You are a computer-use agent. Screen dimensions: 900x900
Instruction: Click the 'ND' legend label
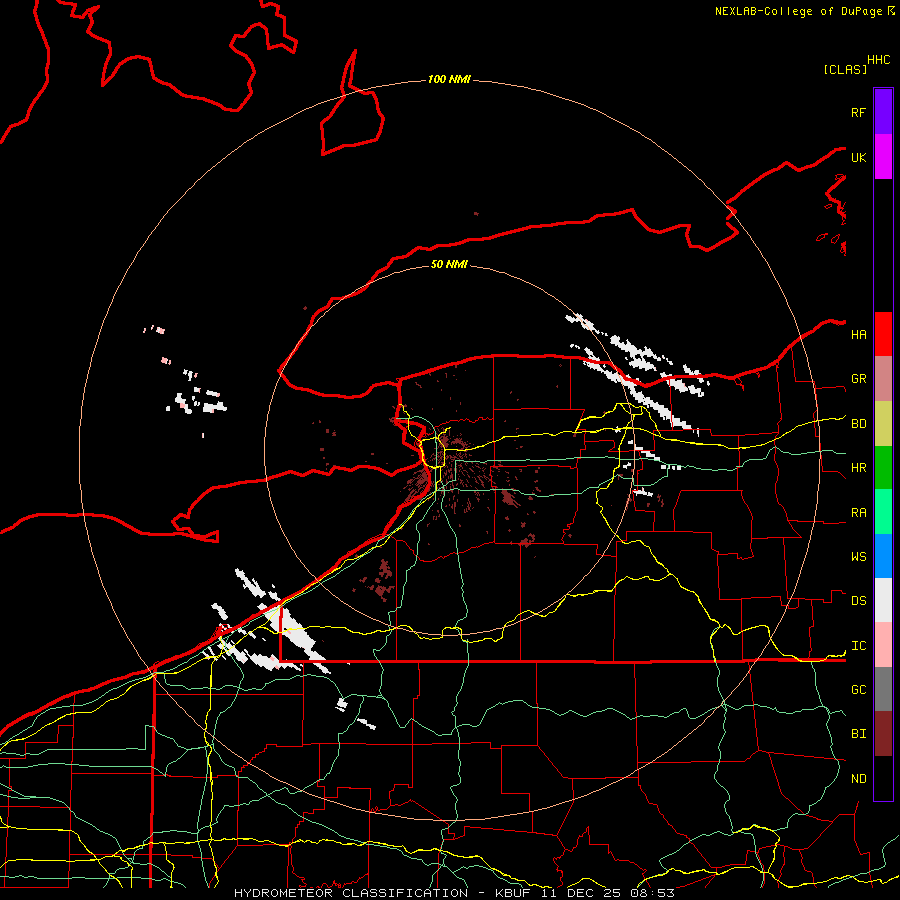[x=858, y=779]
